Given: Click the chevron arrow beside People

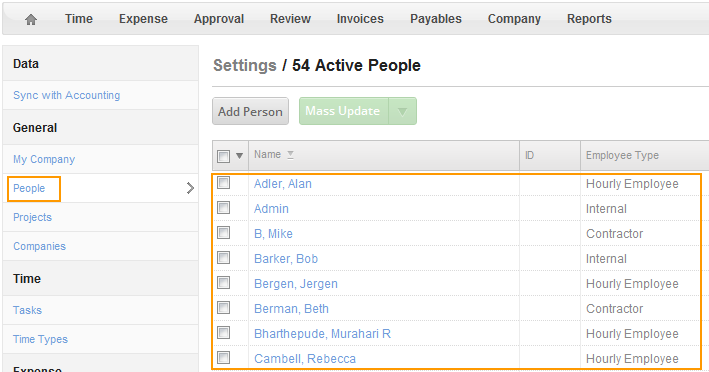Looking at the screenshot, I should click(x=190, y=188).
